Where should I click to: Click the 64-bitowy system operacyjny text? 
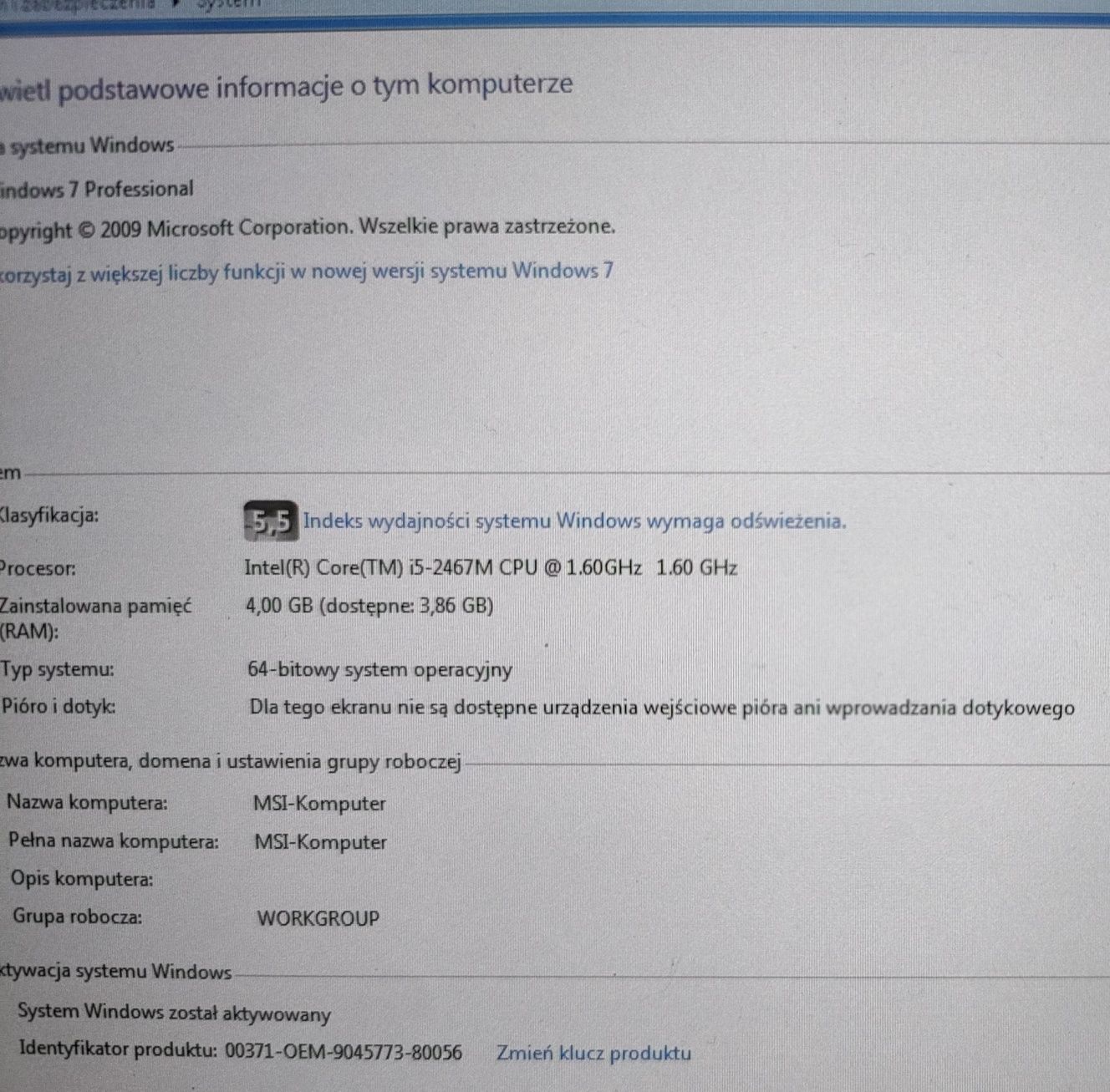379,670
